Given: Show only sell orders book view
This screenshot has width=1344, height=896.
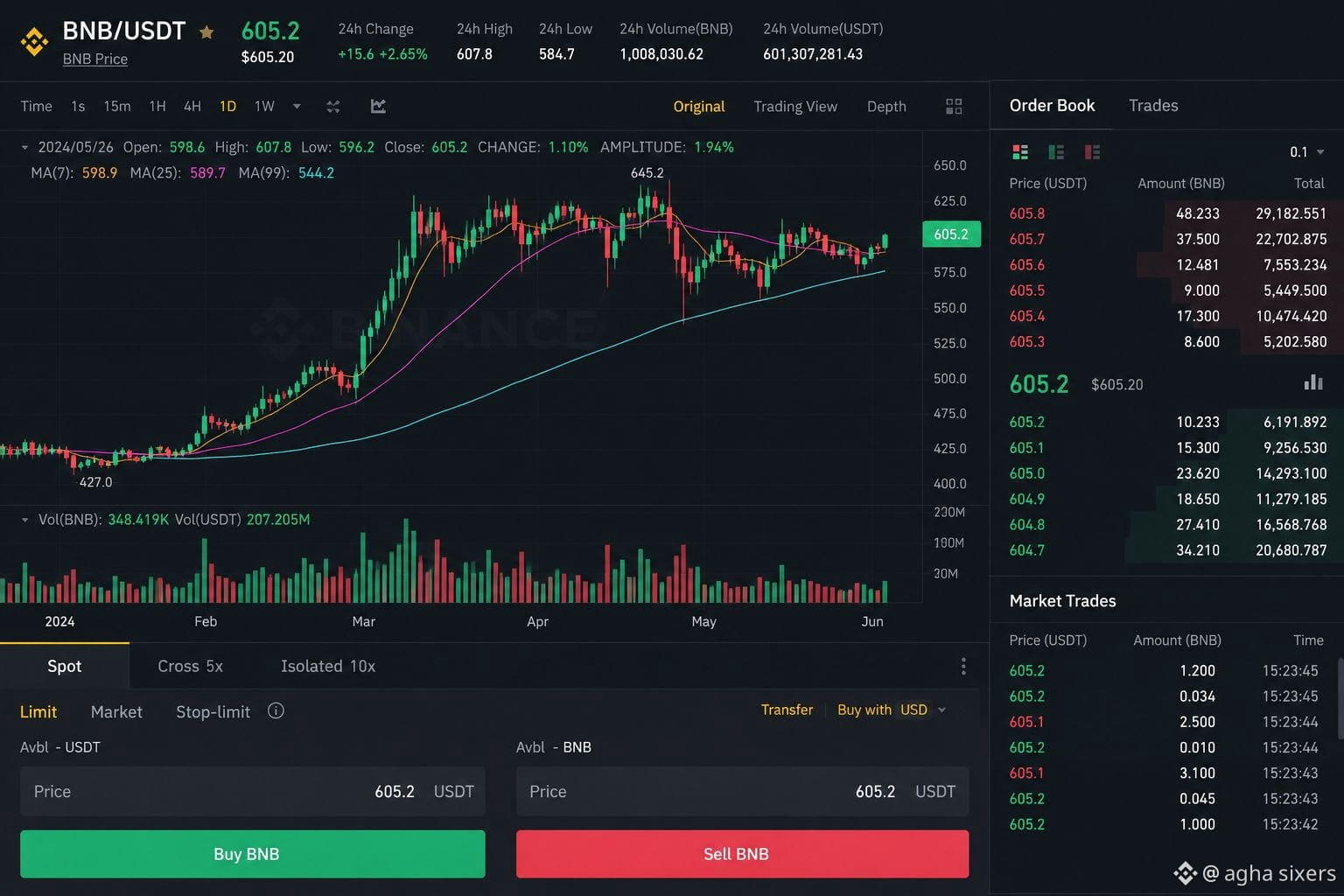Looking at the screenshot, I should [x=1092, y=152].
